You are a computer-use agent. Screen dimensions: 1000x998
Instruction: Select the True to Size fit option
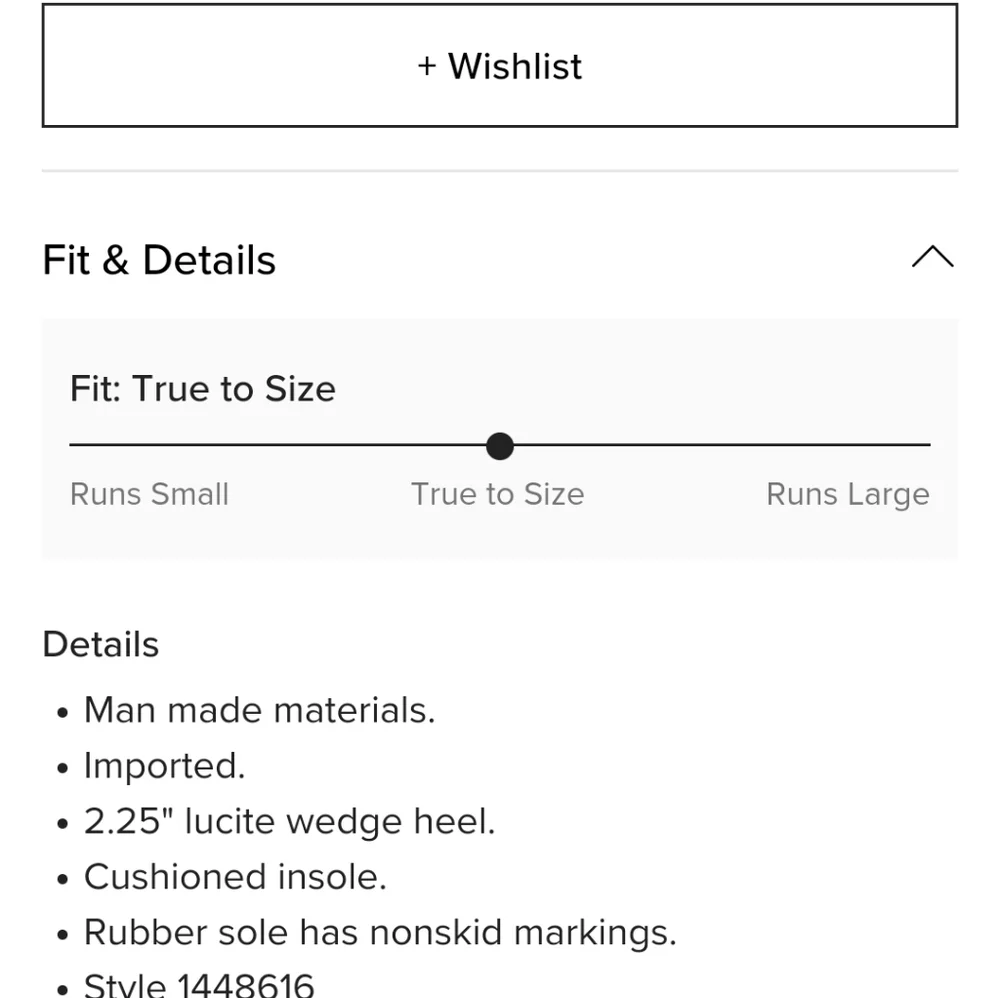click(497, 493)
